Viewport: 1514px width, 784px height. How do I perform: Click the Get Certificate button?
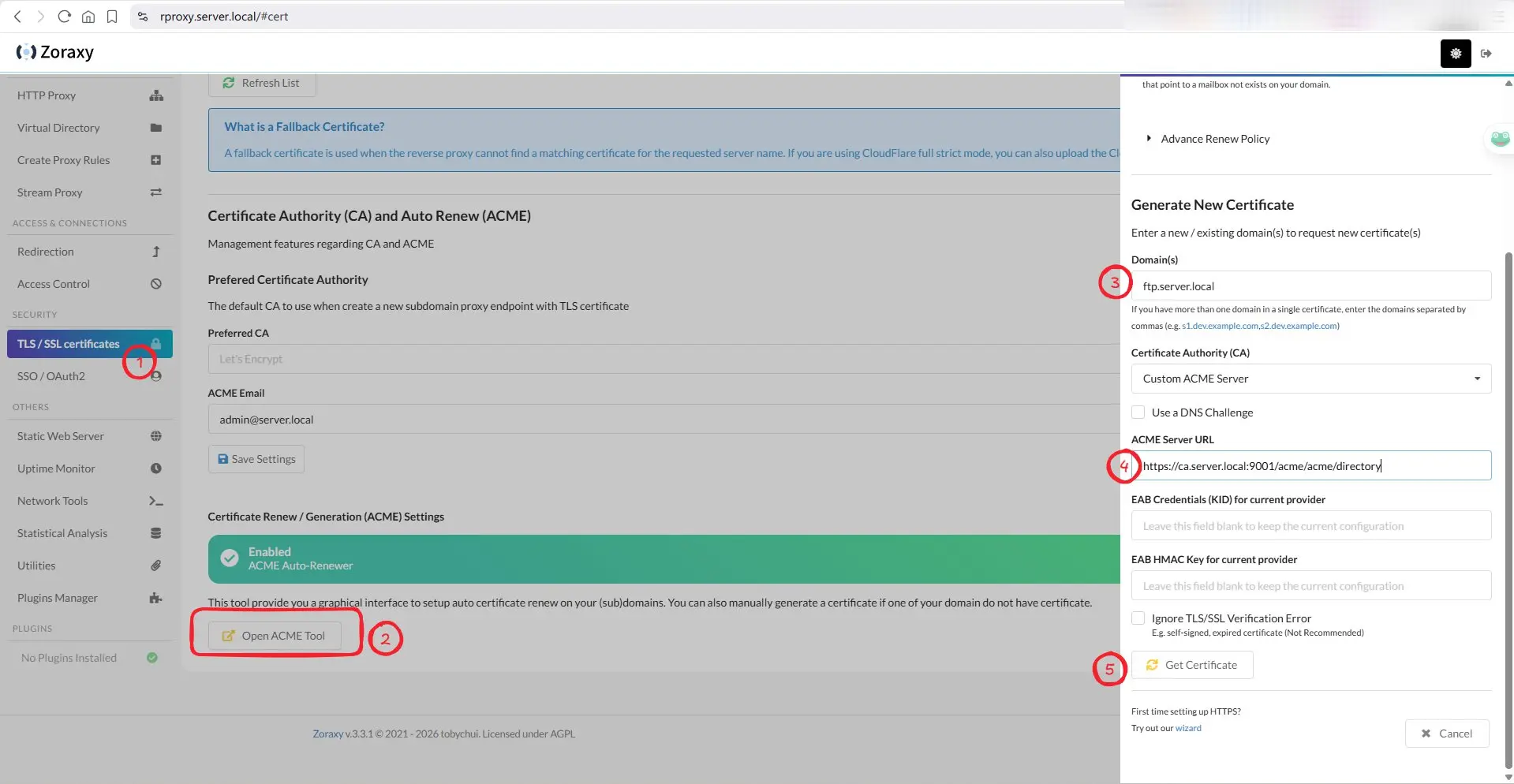point(1191,665)
